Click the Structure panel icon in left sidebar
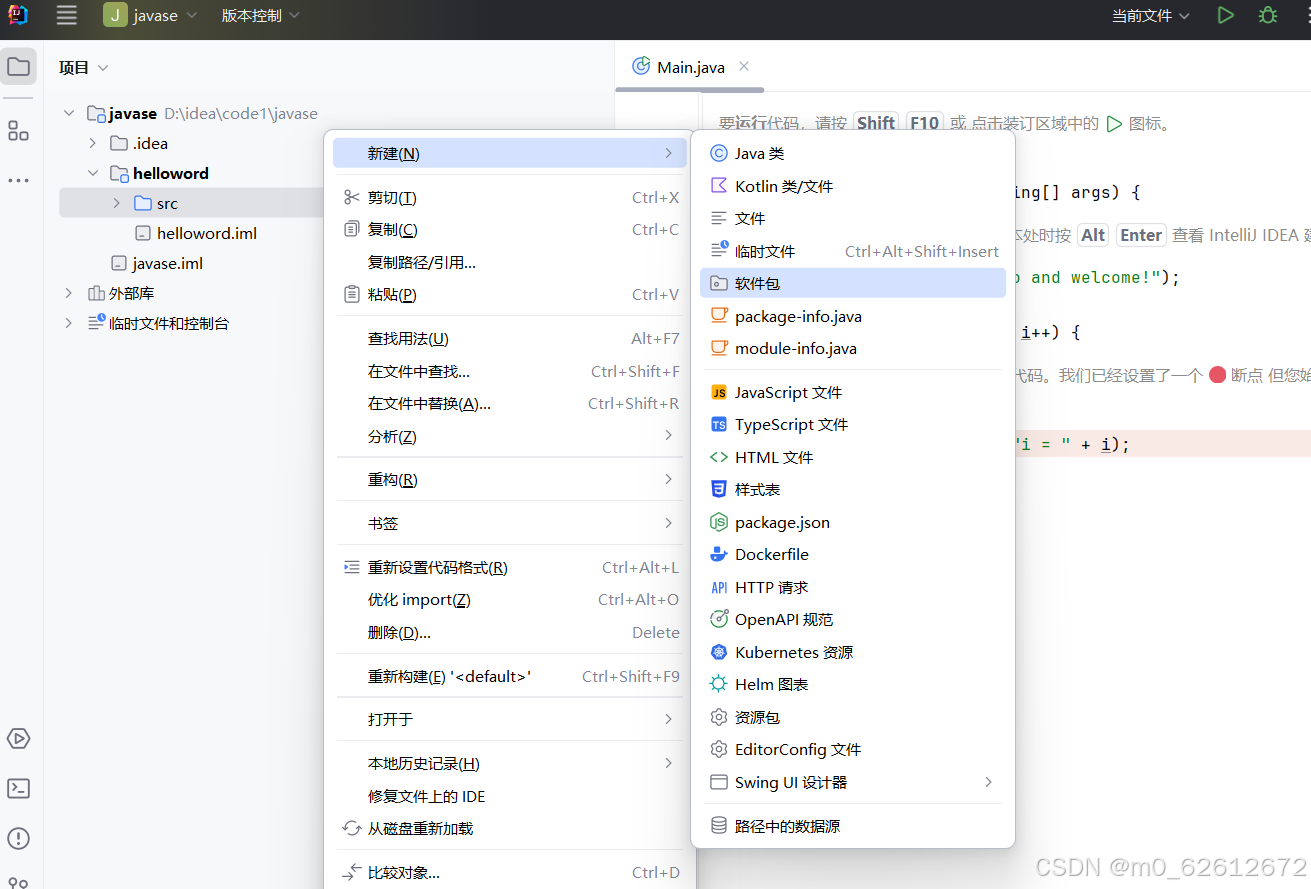Viewport: 1311px width, 889px height. pyautogui.click(x=18, y=130)
